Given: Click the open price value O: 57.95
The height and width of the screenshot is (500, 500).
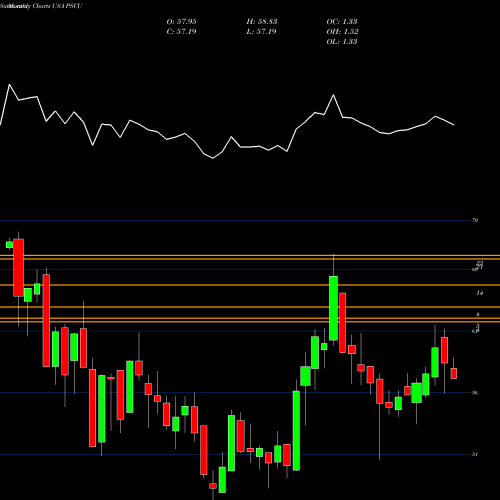Looking at the screenshot, I should (181, 22).
